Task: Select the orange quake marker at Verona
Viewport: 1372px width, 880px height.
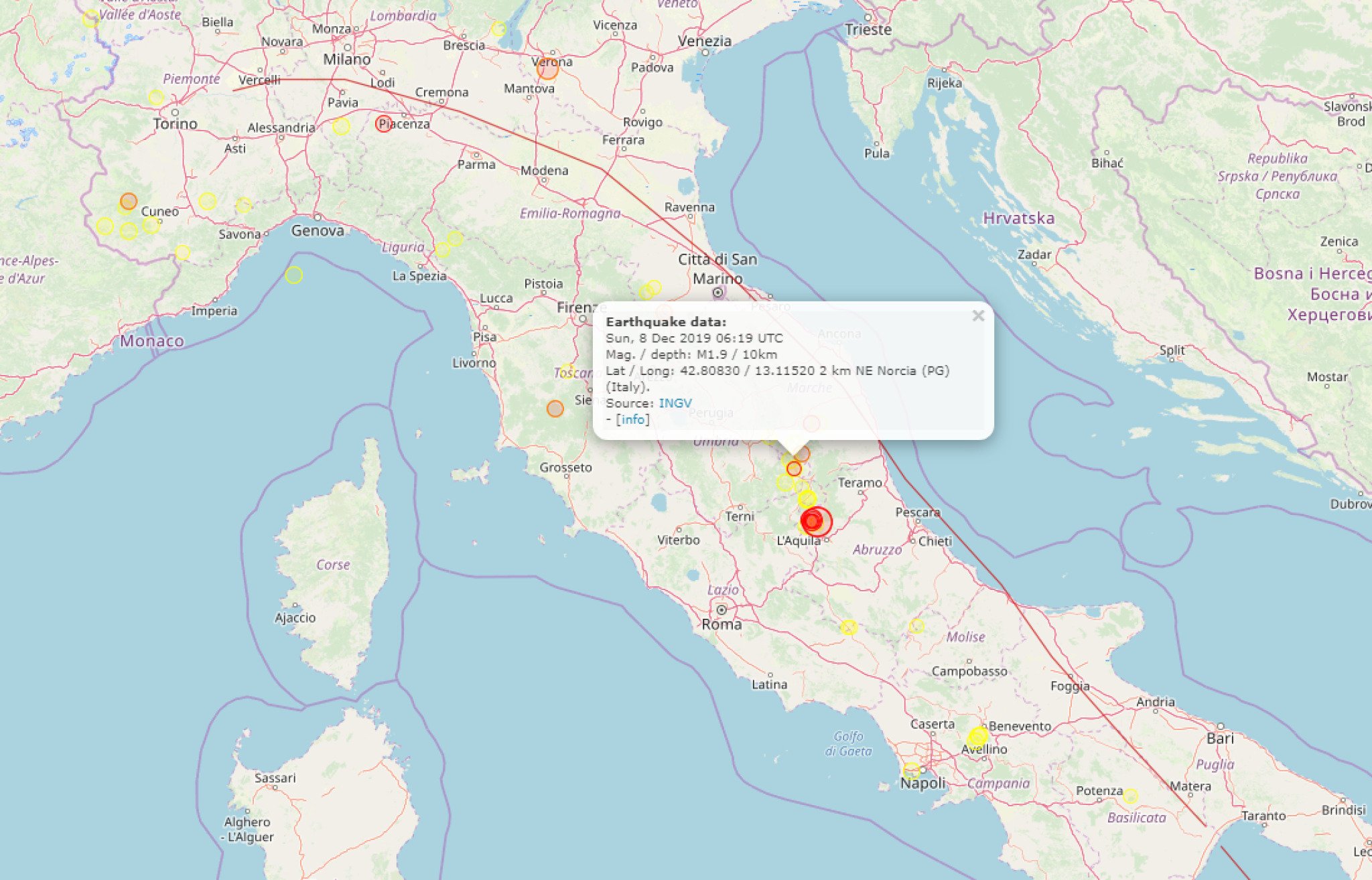Action: (x=548, y=69)
